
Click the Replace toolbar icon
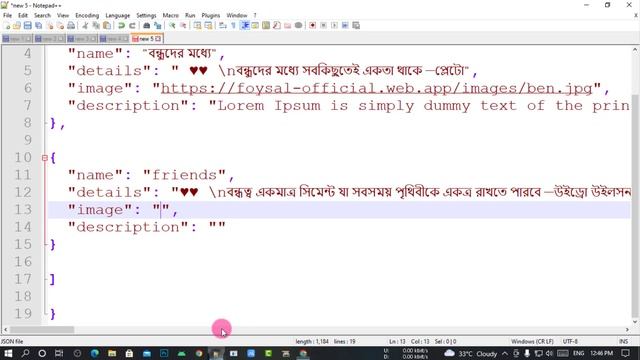click(158, 26)
